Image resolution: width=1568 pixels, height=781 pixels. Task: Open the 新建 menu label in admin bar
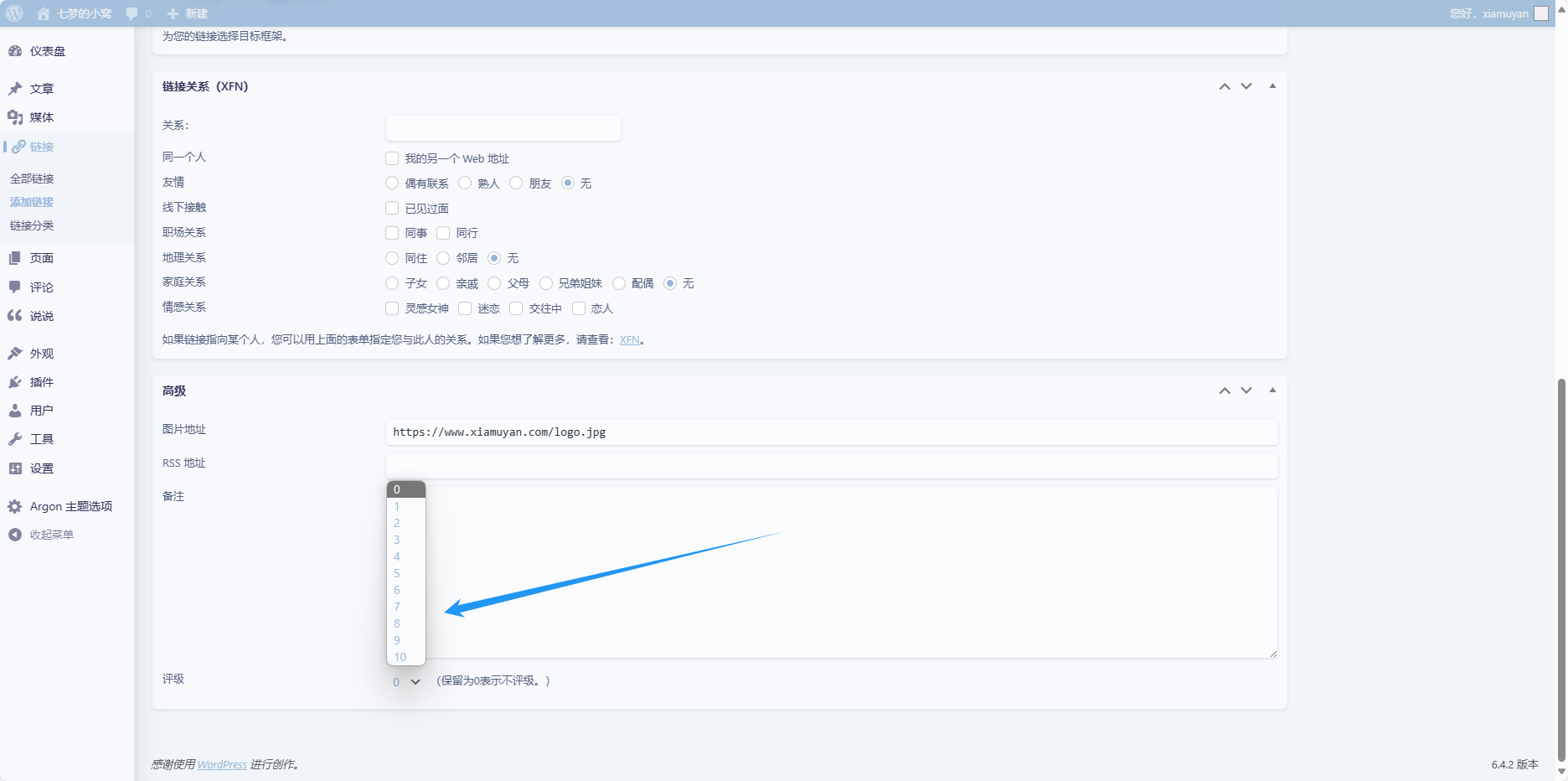point(197,13)
